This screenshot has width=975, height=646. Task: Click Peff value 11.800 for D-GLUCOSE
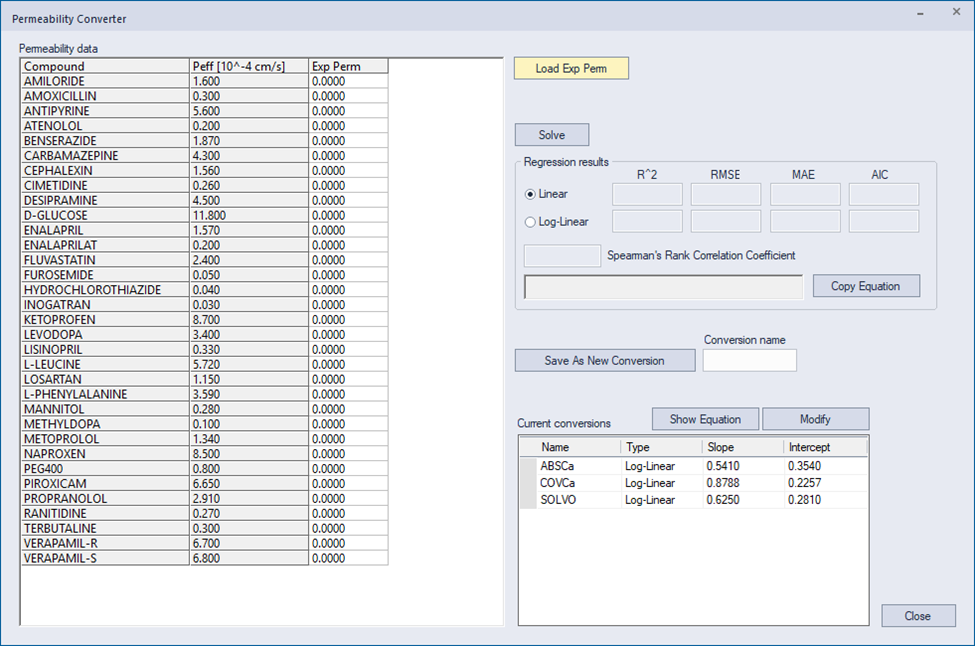point(249,215)
